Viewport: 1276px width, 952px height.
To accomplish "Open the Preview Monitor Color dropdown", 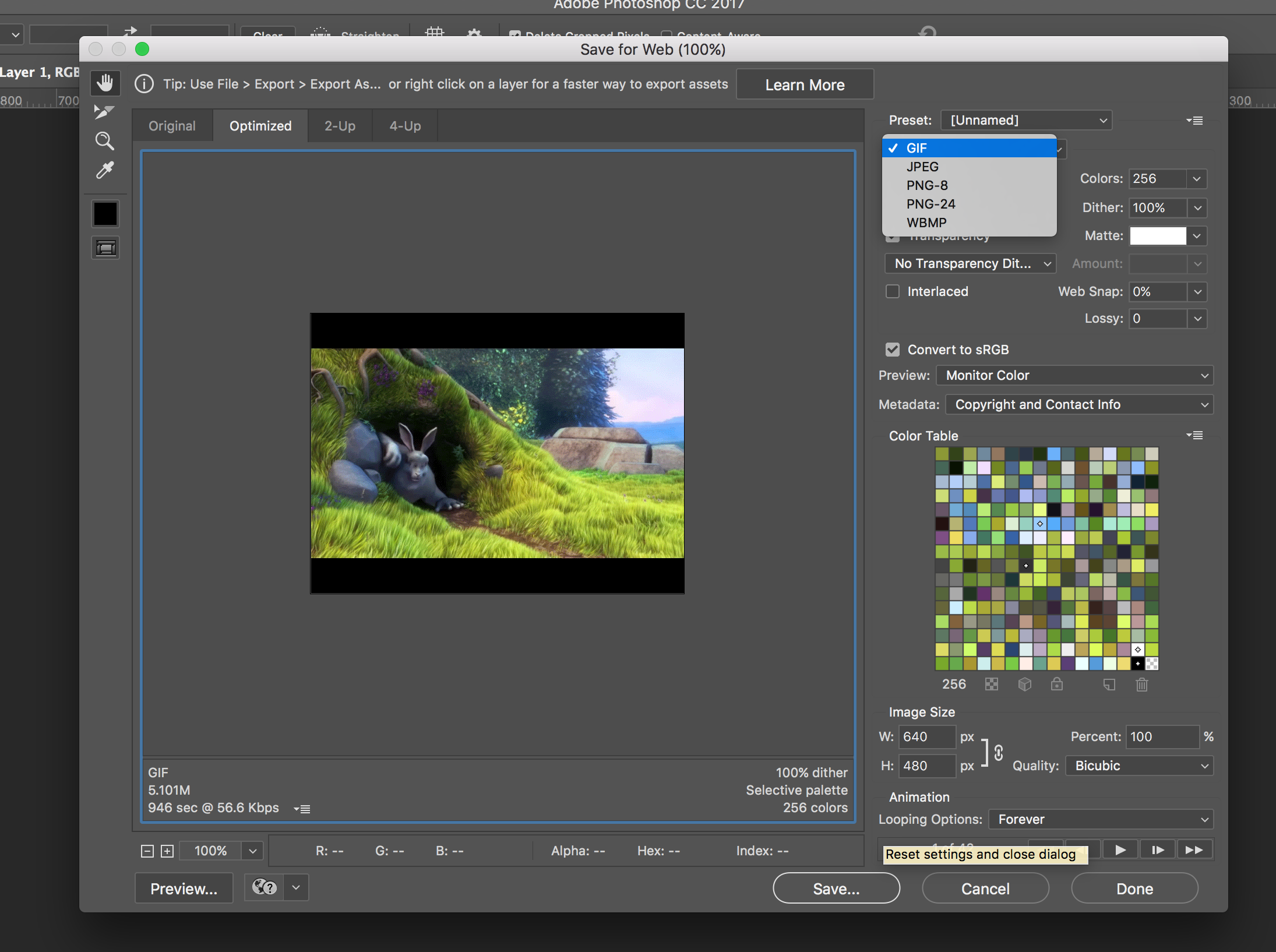I will point(1074,376).
